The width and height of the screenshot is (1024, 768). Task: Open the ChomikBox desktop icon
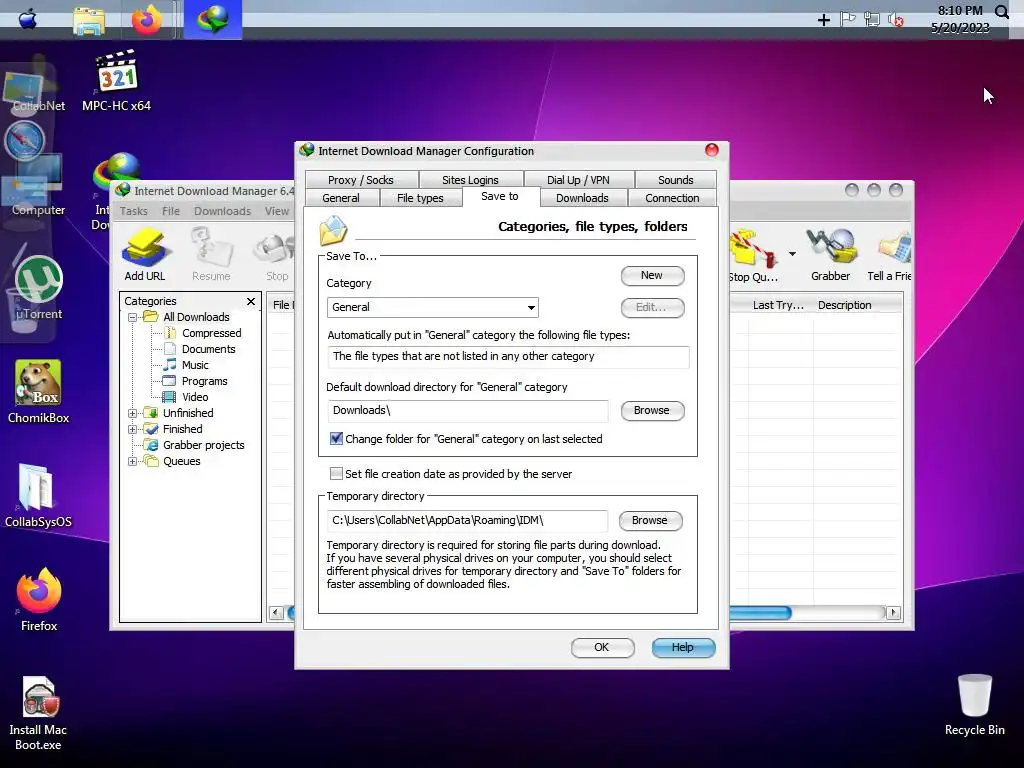coord(39,391)
